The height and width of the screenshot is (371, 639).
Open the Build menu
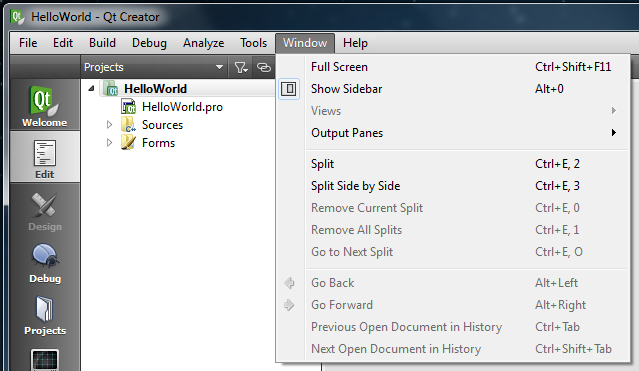tap(102, 43)
